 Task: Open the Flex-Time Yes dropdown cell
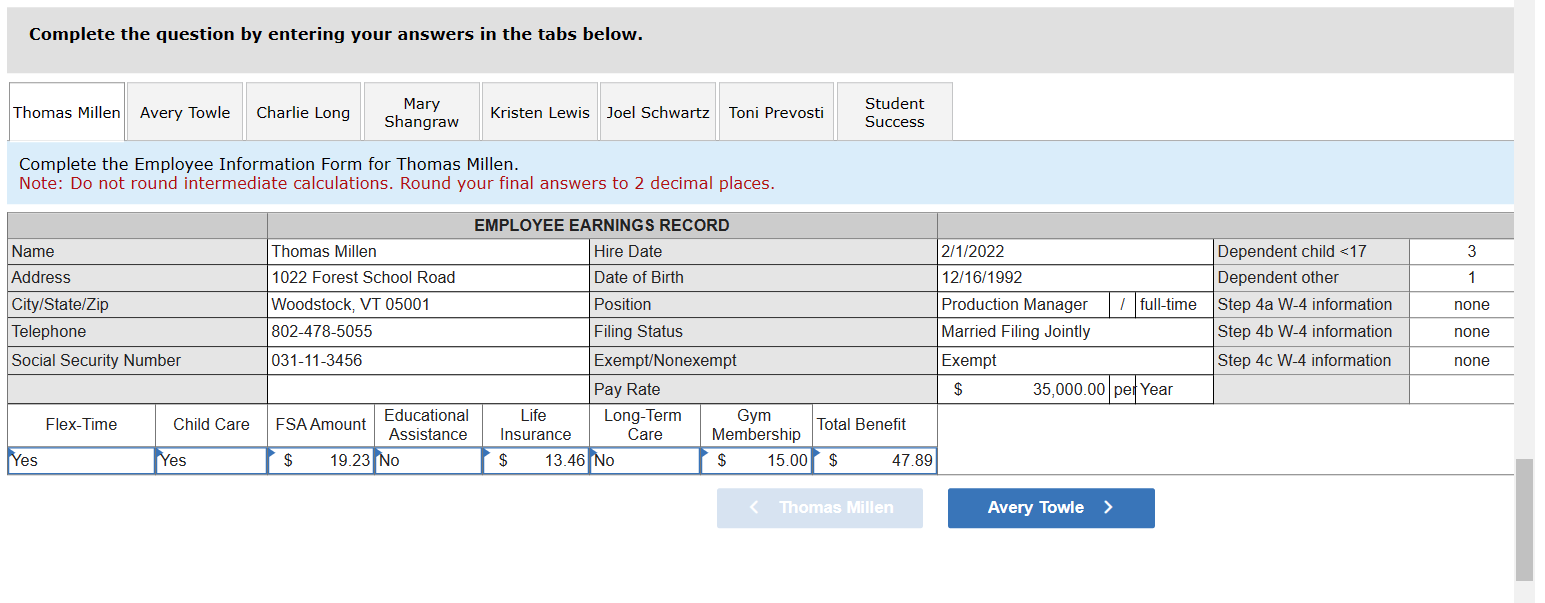tap(81, 461)
